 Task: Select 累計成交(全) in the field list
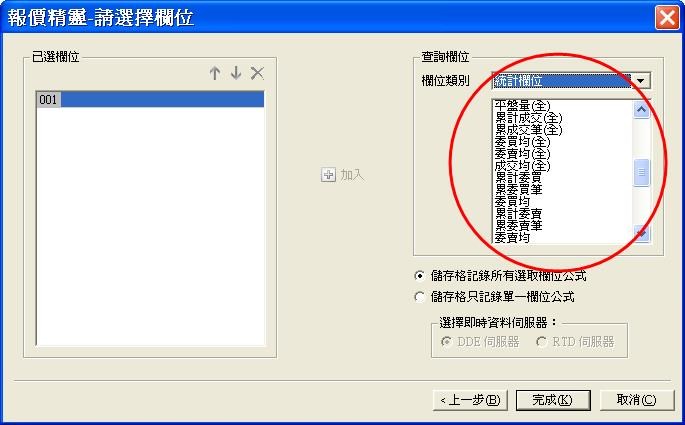pos(528,117)
